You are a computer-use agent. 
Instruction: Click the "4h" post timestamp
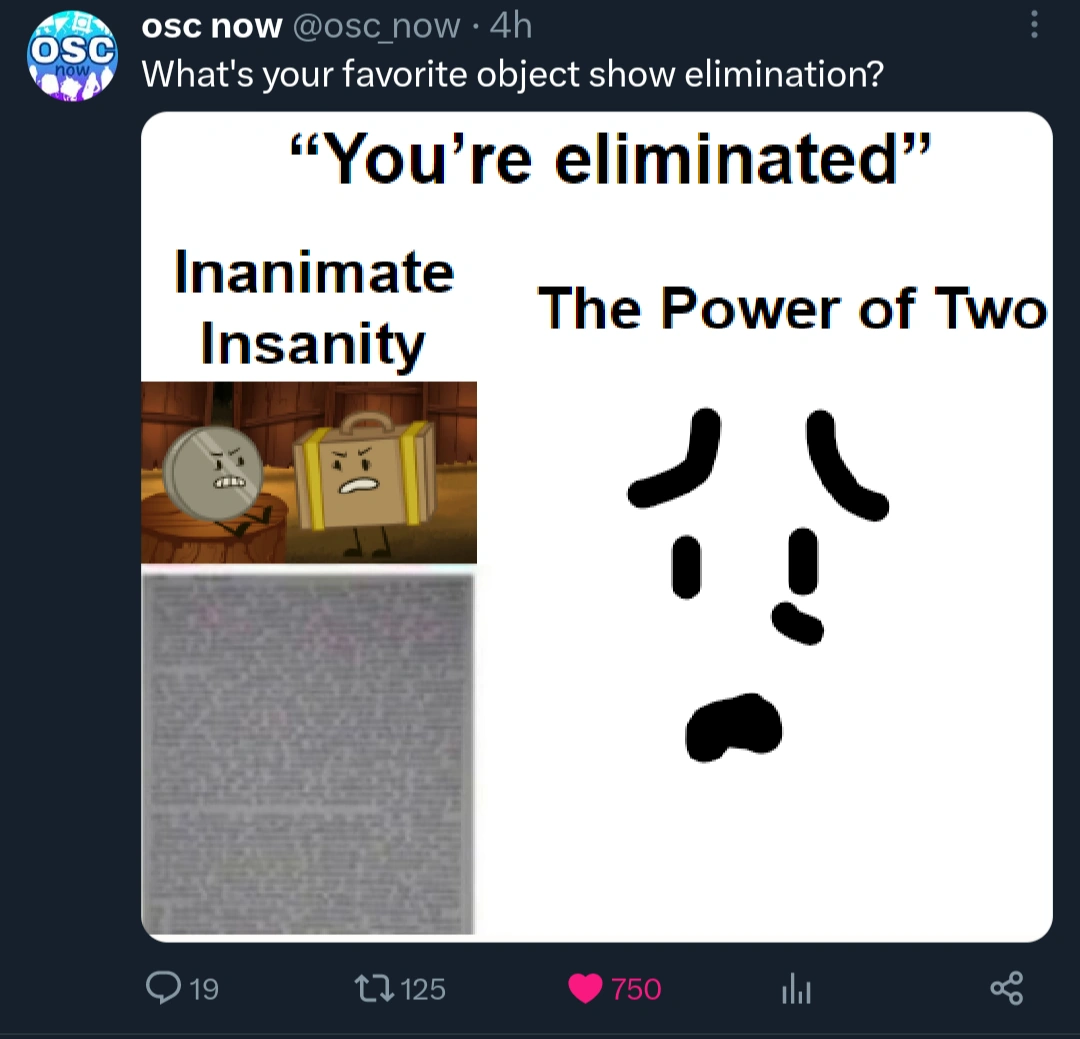coord(510,26)
